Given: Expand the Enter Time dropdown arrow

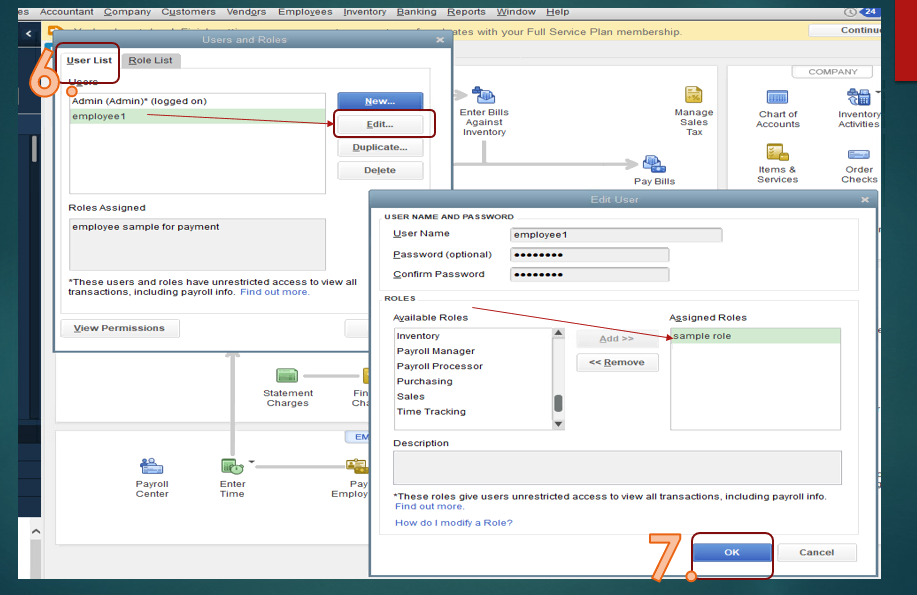Looking at the screenshot, I should pyautogui.click(x=251, y=462).
